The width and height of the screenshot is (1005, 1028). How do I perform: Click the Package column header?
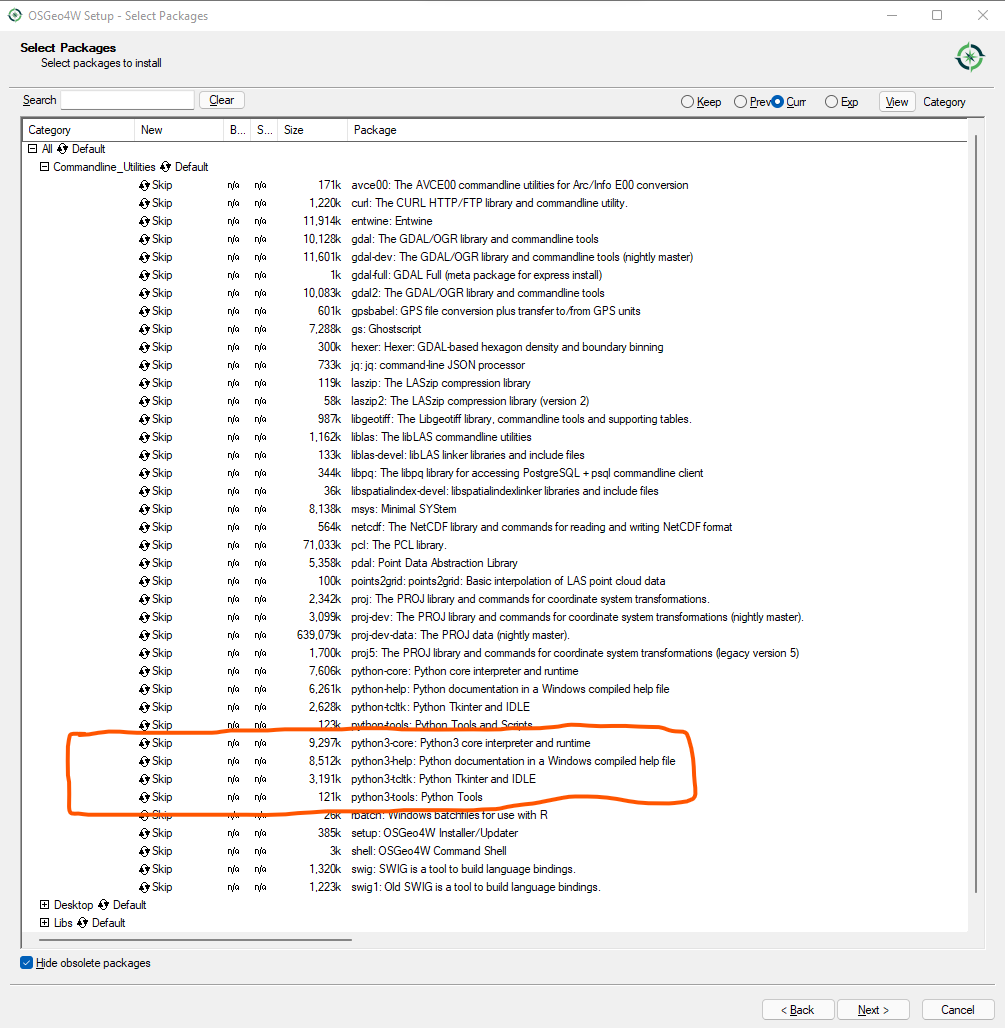[x=658, y=130]
